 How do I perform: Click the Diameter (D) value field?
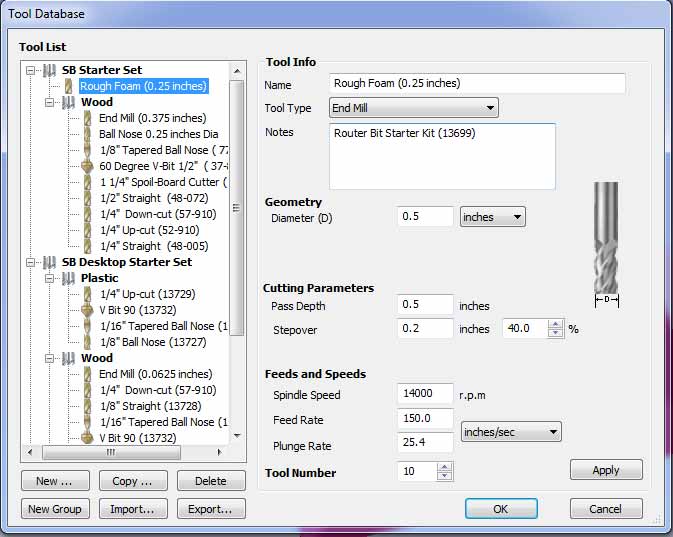pyautogui.click(x=425, y=216)
